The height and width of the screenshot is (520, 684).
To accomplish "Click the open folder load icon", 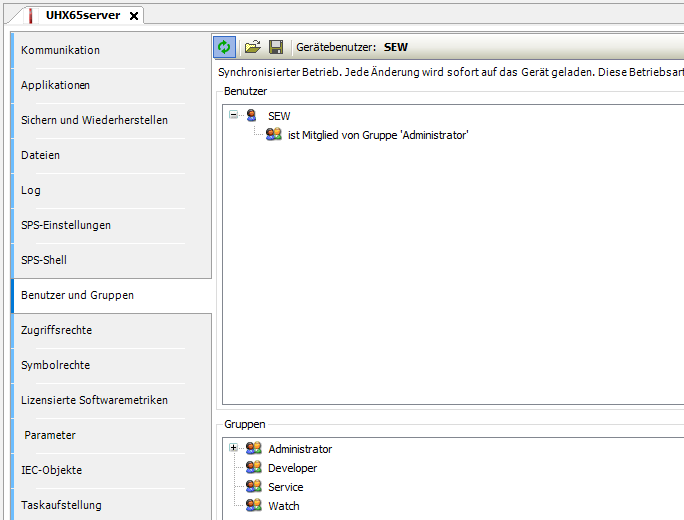I will tap(253, 47).
